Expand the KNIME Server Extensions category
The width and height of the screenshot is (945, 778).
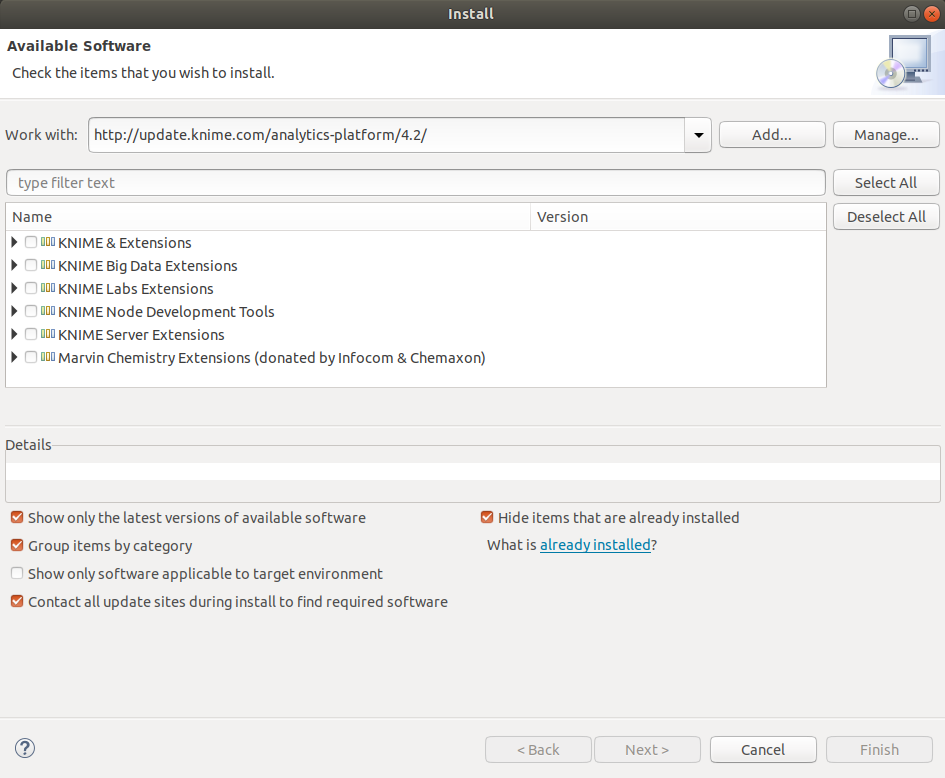pyautogui.click(x=14, y=334)
